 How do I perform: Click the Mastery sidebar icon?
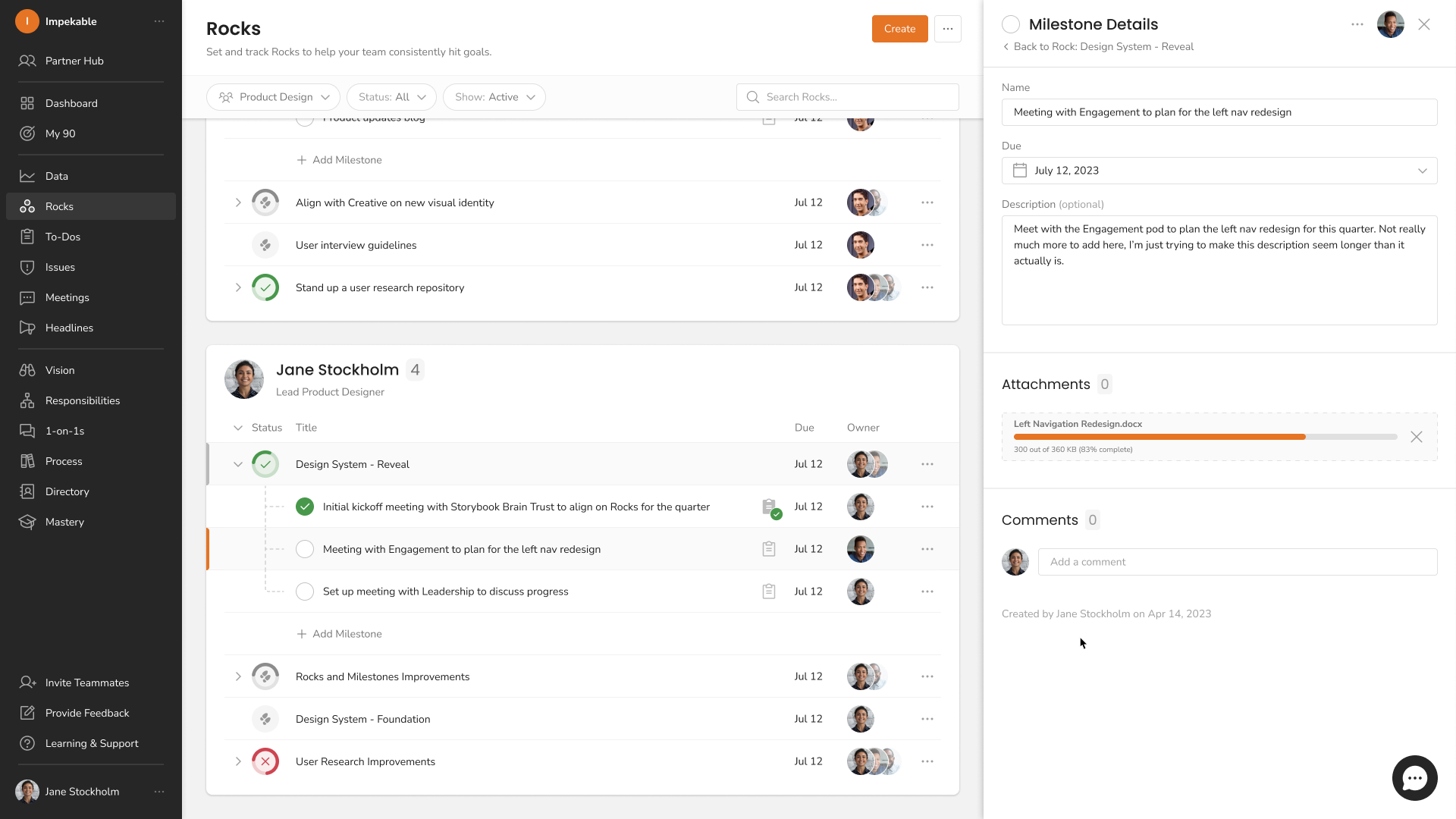point(27,522)
